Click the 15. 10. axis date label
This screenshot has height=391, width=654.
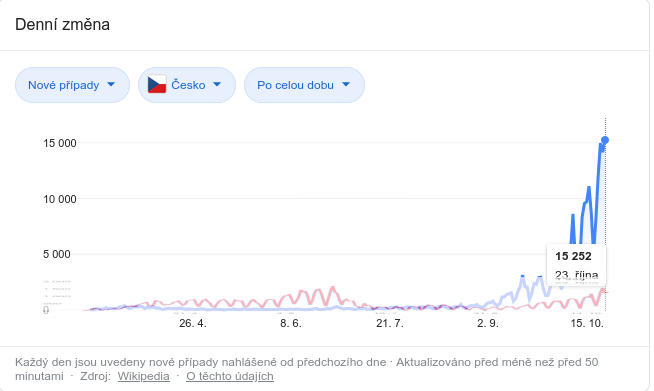tap(587, 323)
